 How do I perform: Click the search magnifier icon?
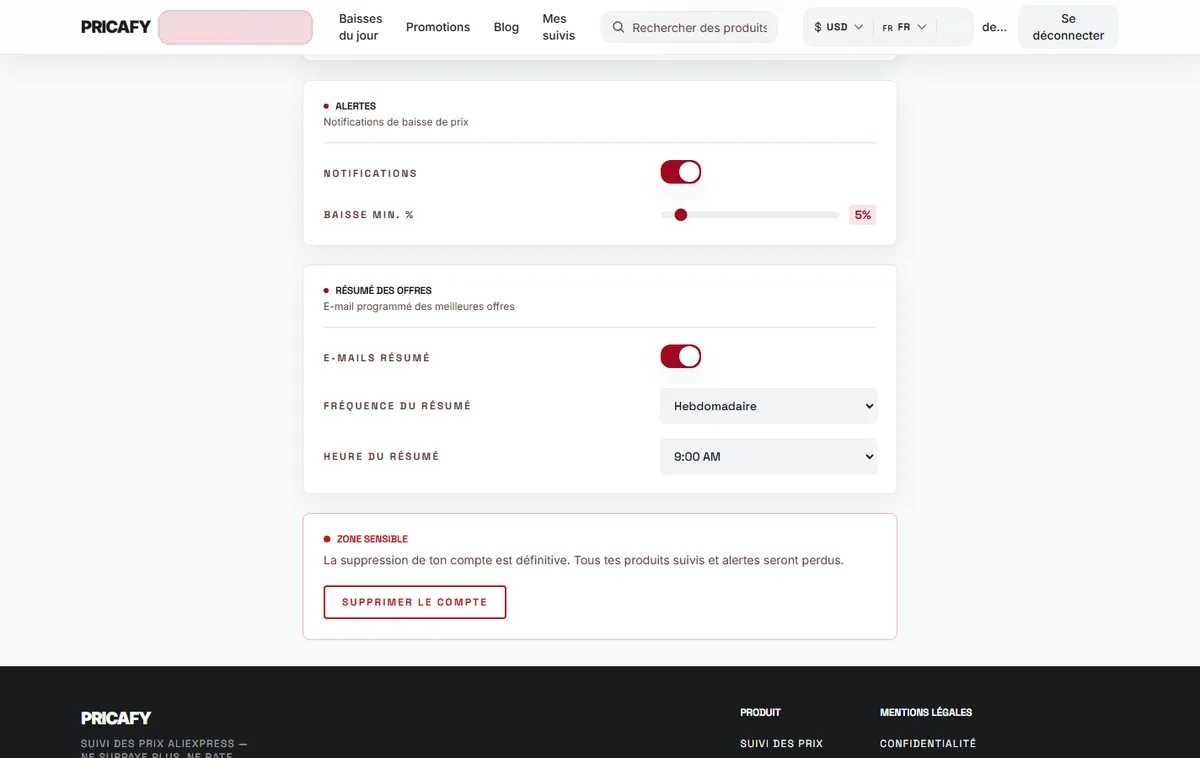(618, 27)
